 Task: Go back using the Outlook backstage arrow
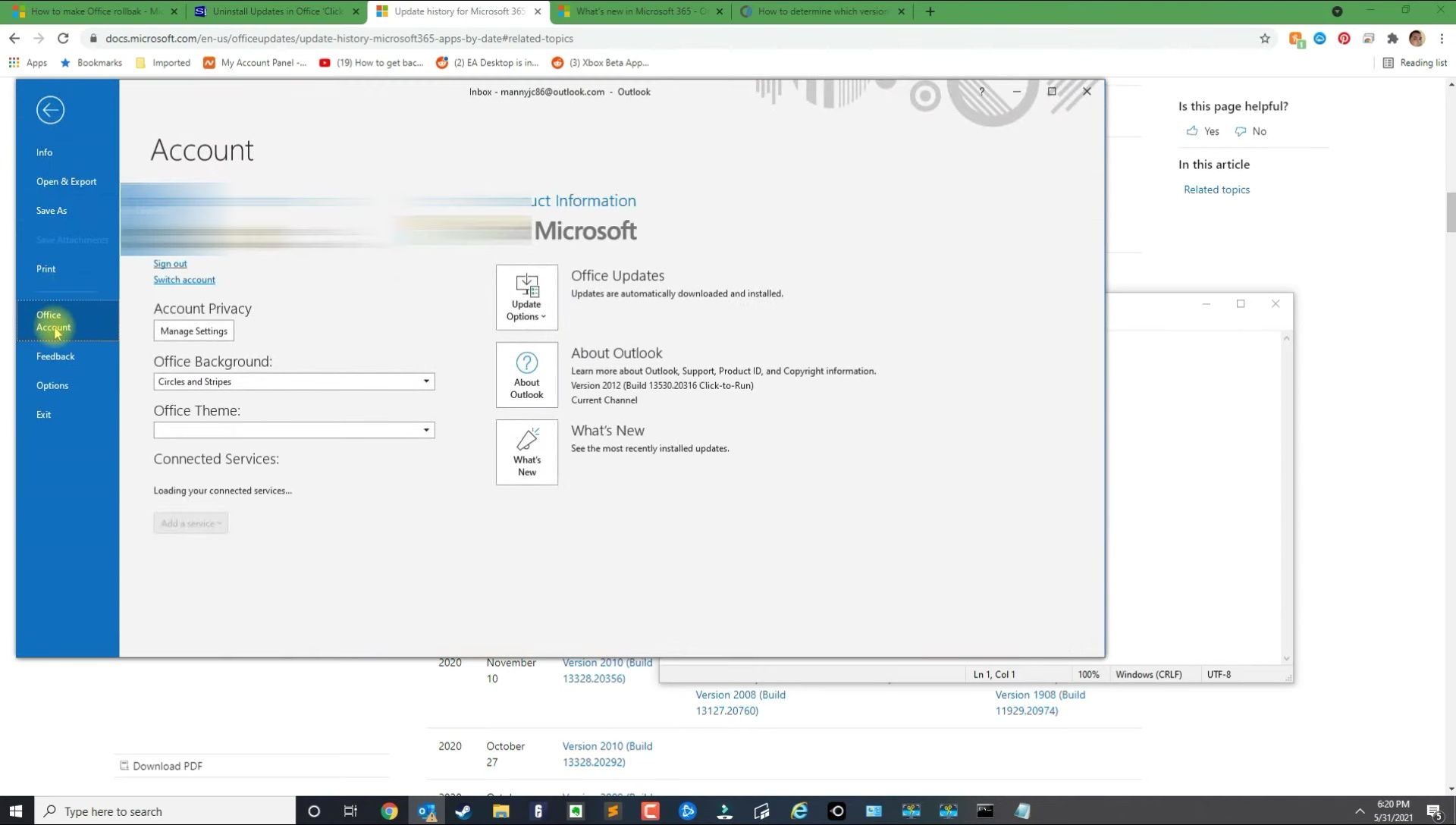tap(50, 110)
